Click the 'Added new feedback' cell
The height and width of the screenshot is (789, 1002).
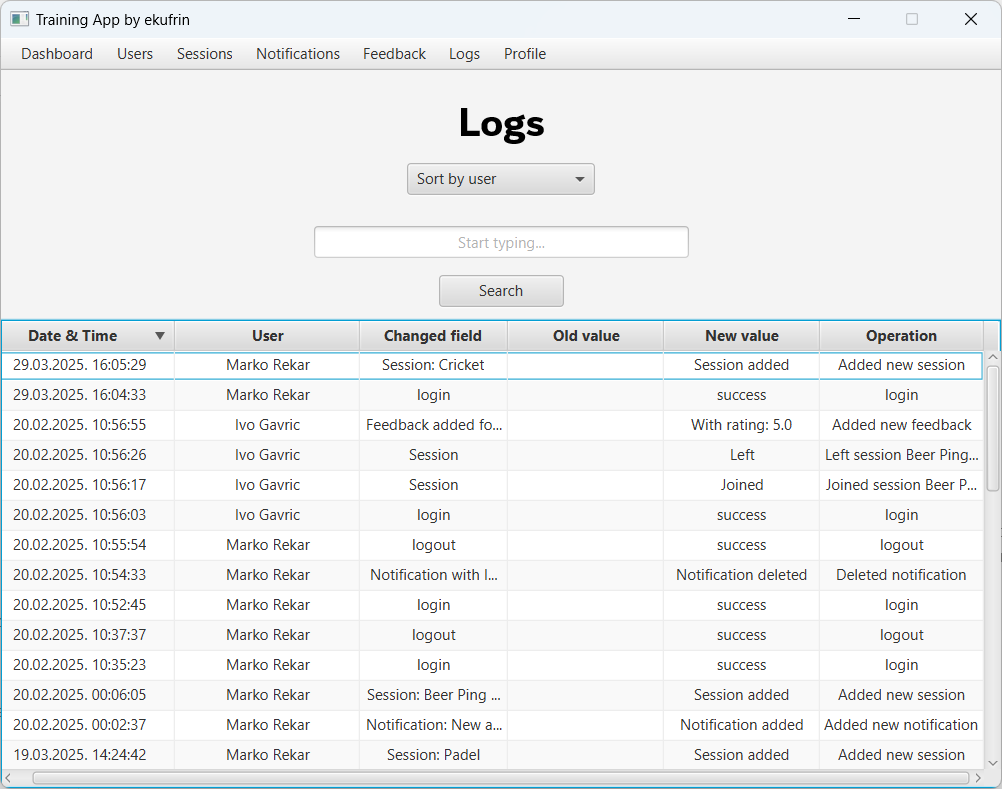(x=901, y=425)
